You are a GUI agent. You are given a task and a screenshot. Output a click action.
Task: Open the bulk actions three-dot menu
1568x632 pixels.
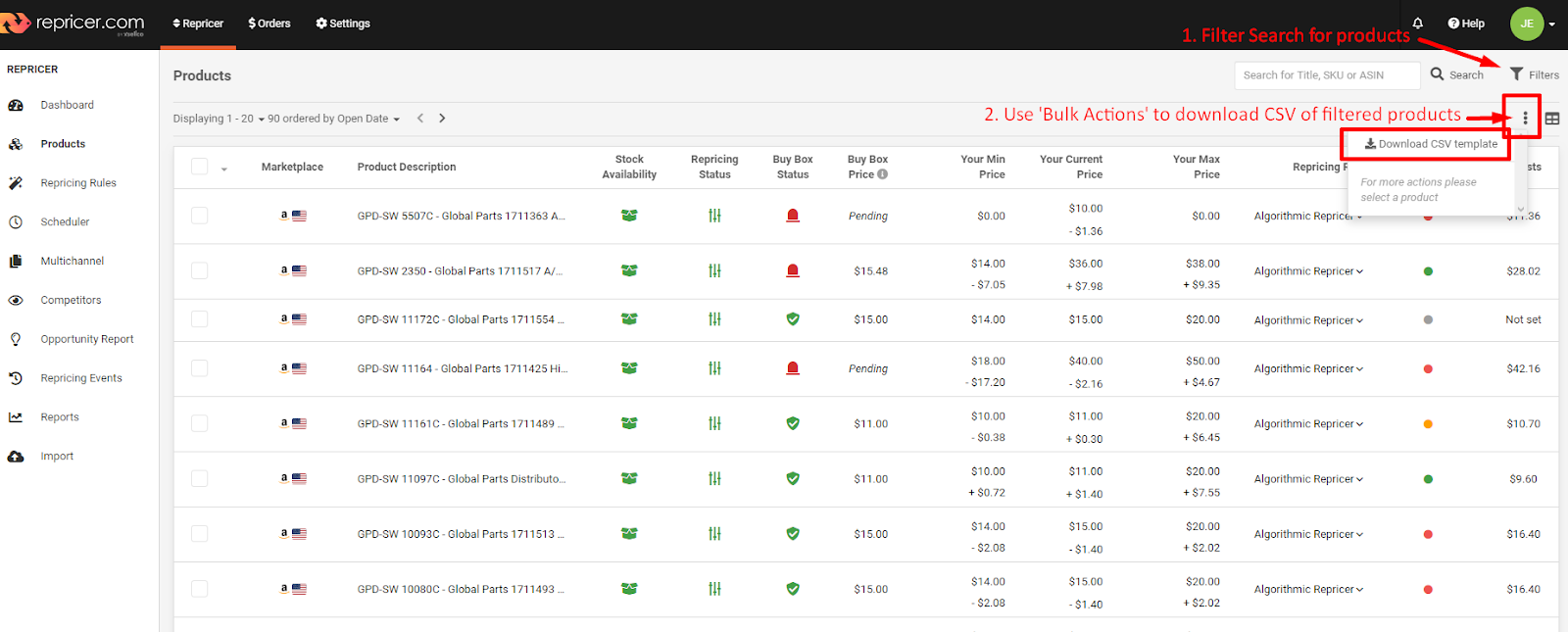pyautogui.click(x=1525, y=118)
